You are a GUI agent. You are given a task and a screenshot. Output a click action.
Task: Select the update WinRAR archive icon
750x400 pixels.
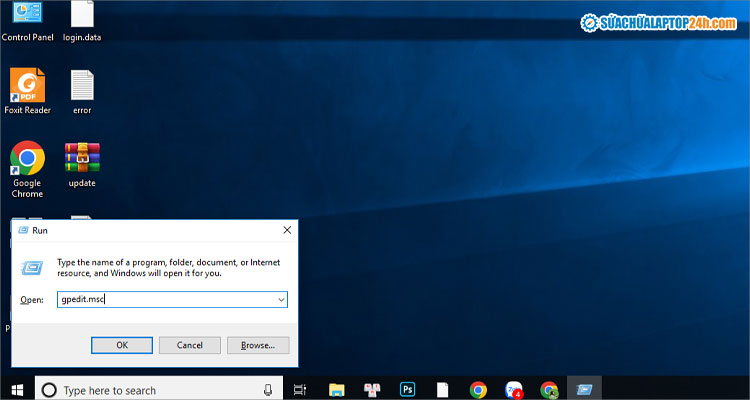pos(82,159)
